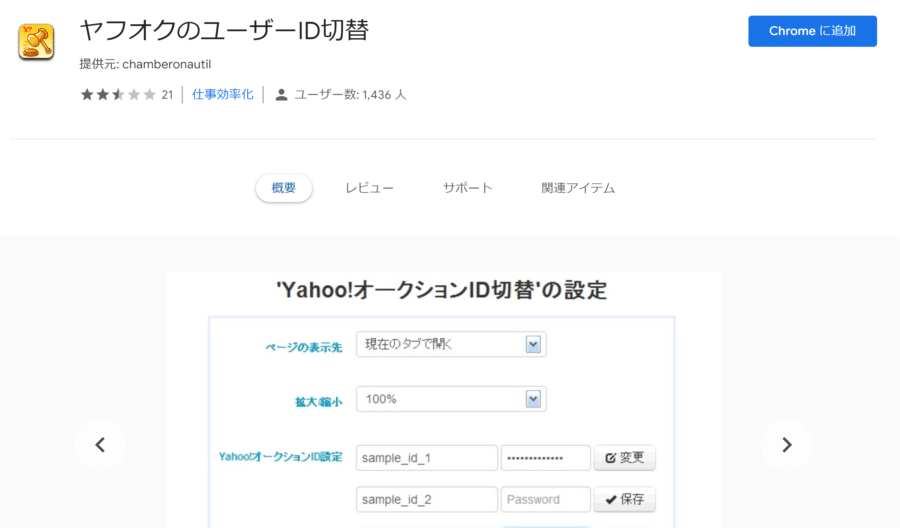Click the sample_id_2 input field

426,499
